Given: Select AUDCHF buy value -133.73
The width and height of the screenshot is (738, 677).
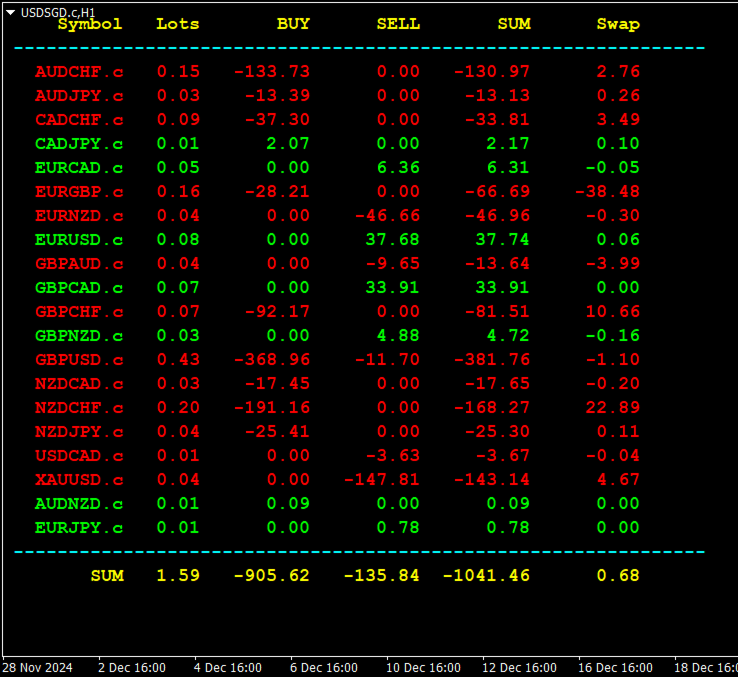Looking at the screenshot, I should click(272, 72).
